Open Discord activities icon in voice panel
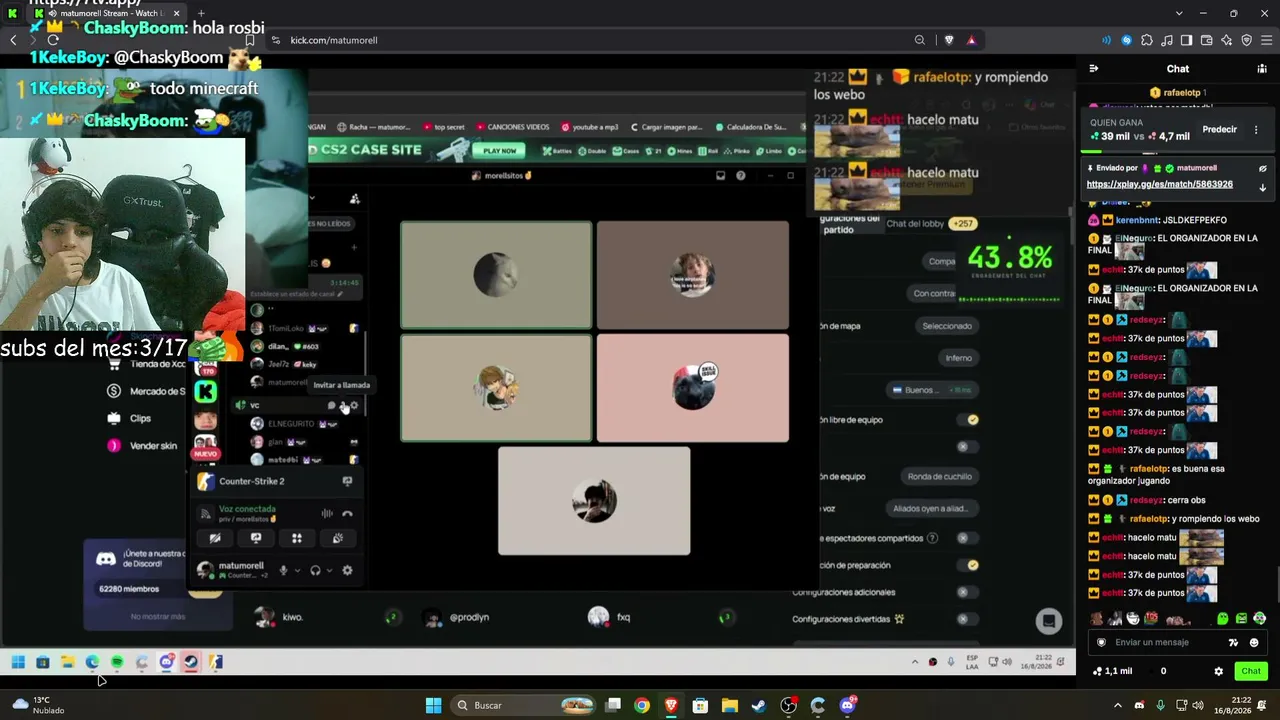 (x=297, y=538)
